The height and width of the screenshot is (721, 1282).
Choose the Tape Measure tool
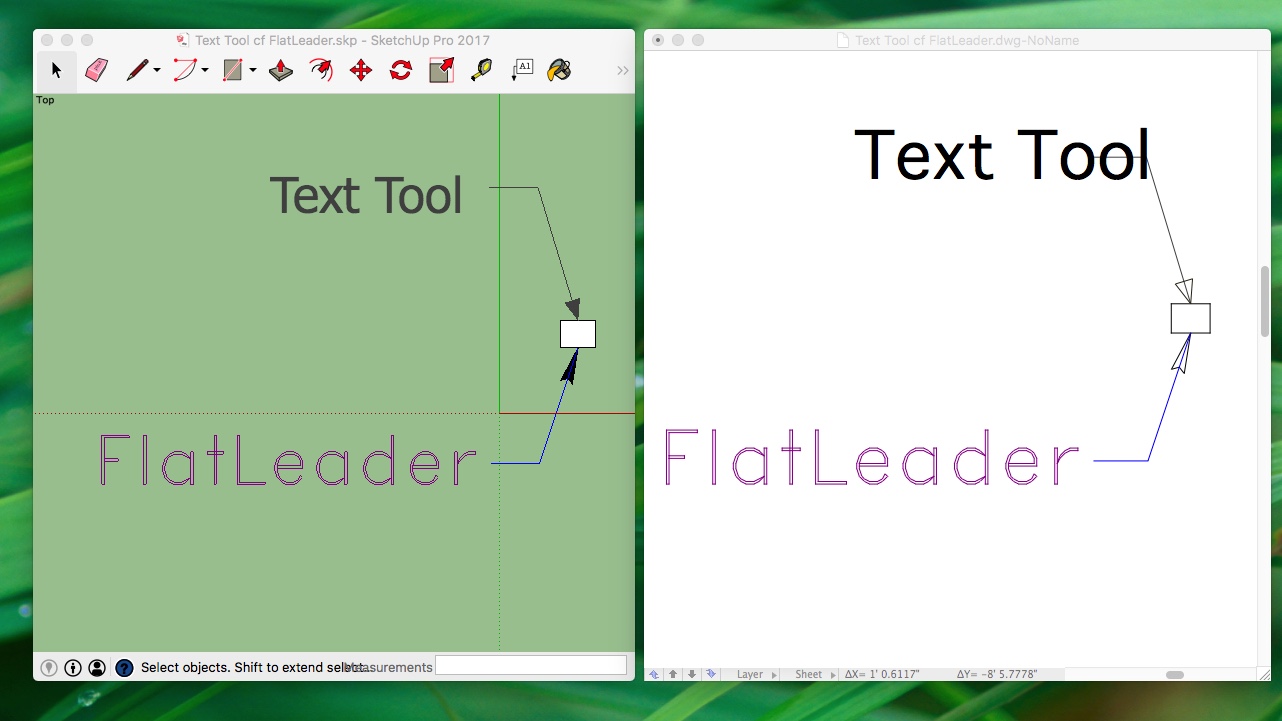[x=481, y=70]
